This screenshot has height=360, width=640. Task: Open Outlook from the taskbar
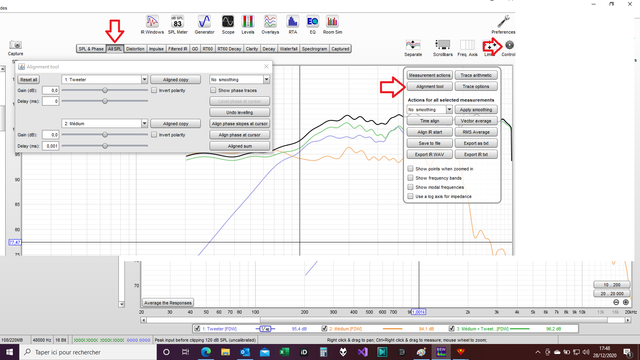245,352
